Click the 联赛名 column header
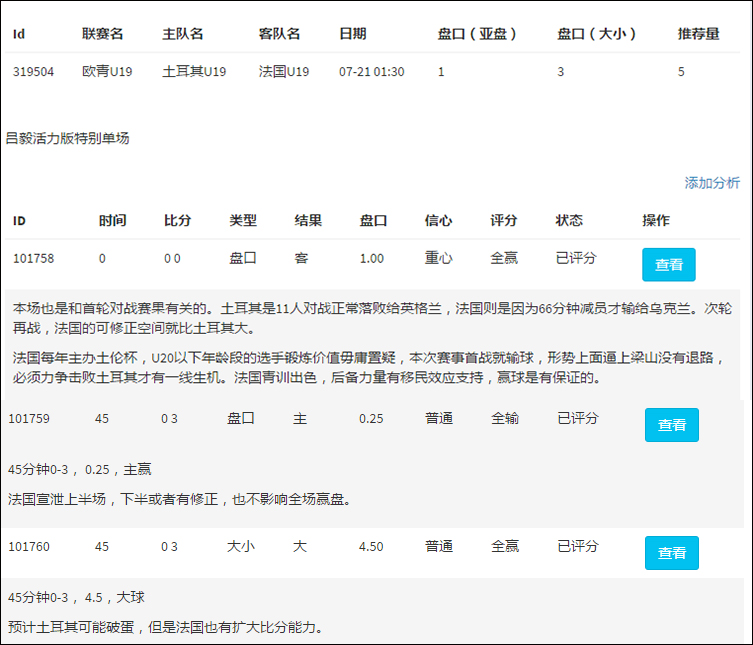This screenshot has width=753, height=645. click(x=102, y=34)
